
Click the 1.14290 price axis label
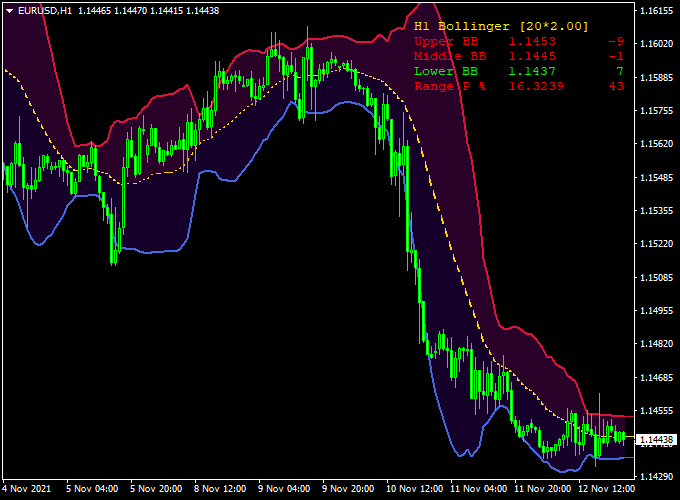coord(656,476)
